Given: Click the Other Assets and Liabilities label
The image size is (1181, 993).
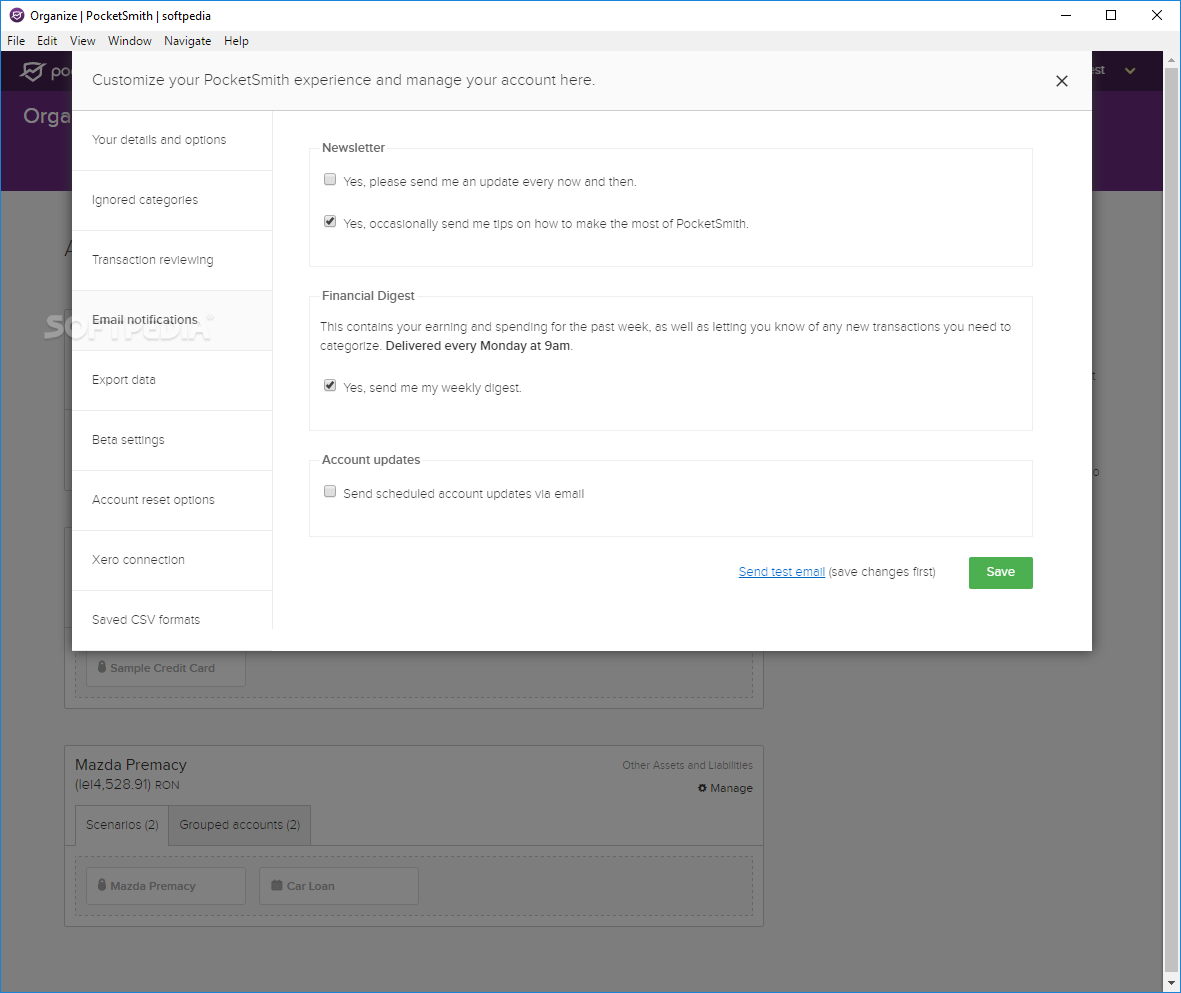Looking at the screenshot, I should click(x=687, y=765).
